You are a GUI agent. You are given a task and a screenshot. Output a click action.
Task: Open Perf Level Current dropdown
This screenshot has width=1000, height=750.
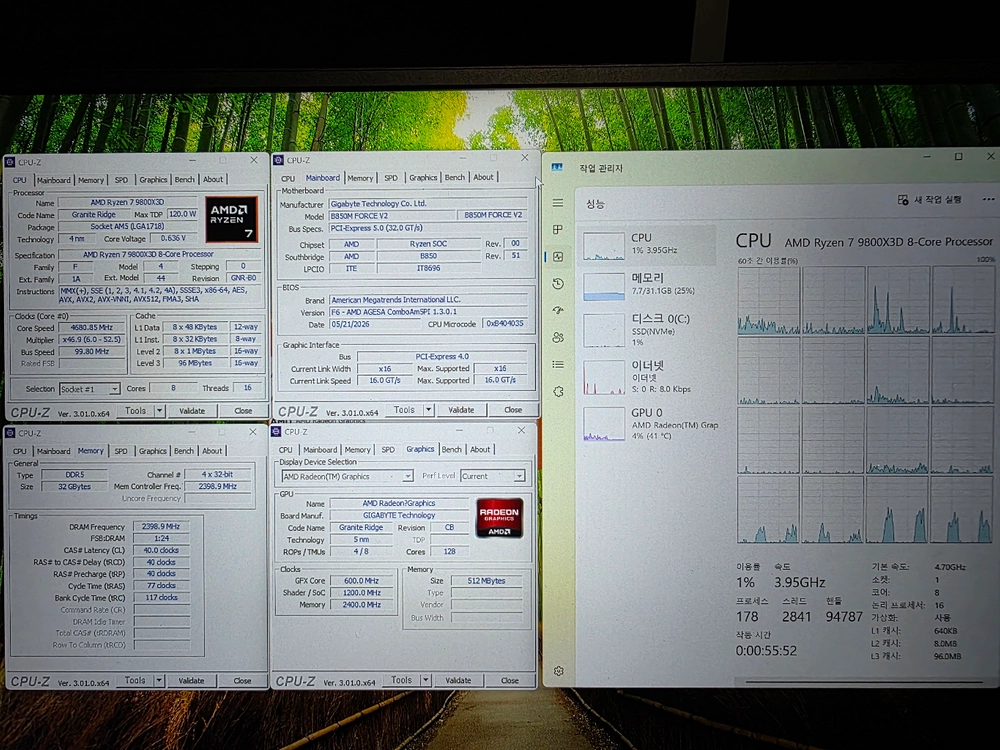[492, 476]
